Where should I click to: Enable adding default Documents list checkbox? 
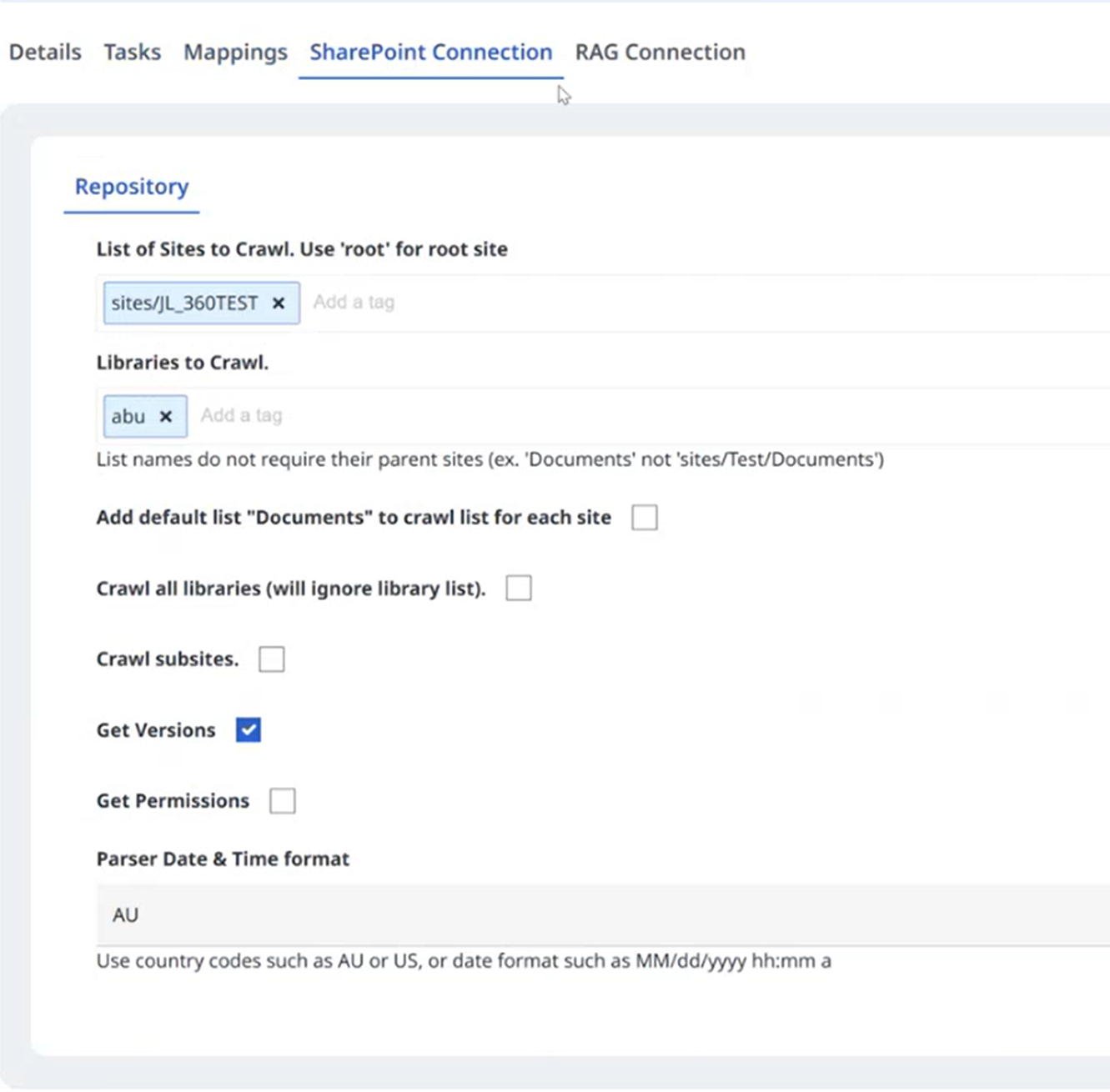pyautogui.click(x=644, y=518)
